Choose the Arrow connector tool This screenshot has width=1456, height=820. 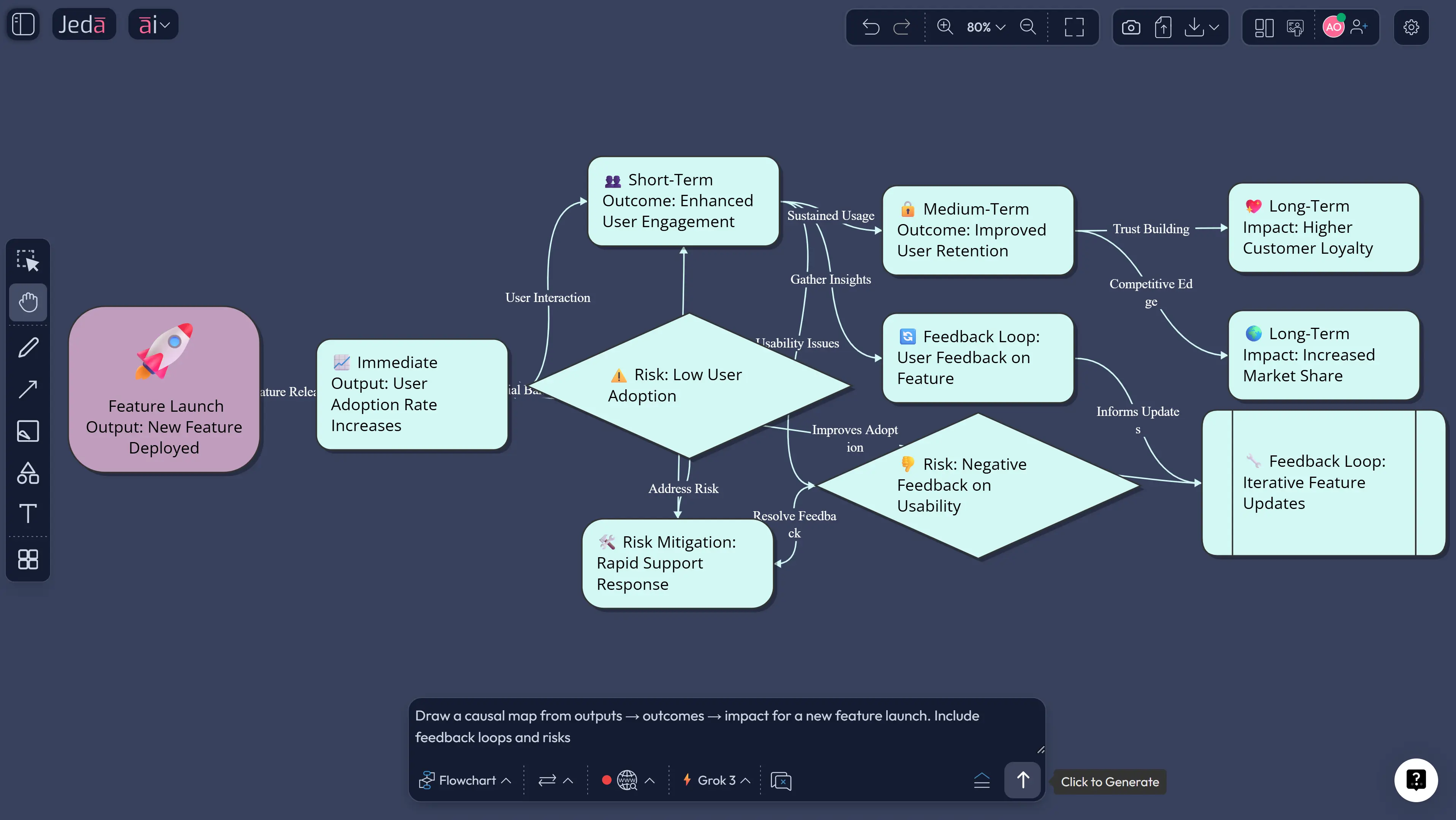(28, 389)
